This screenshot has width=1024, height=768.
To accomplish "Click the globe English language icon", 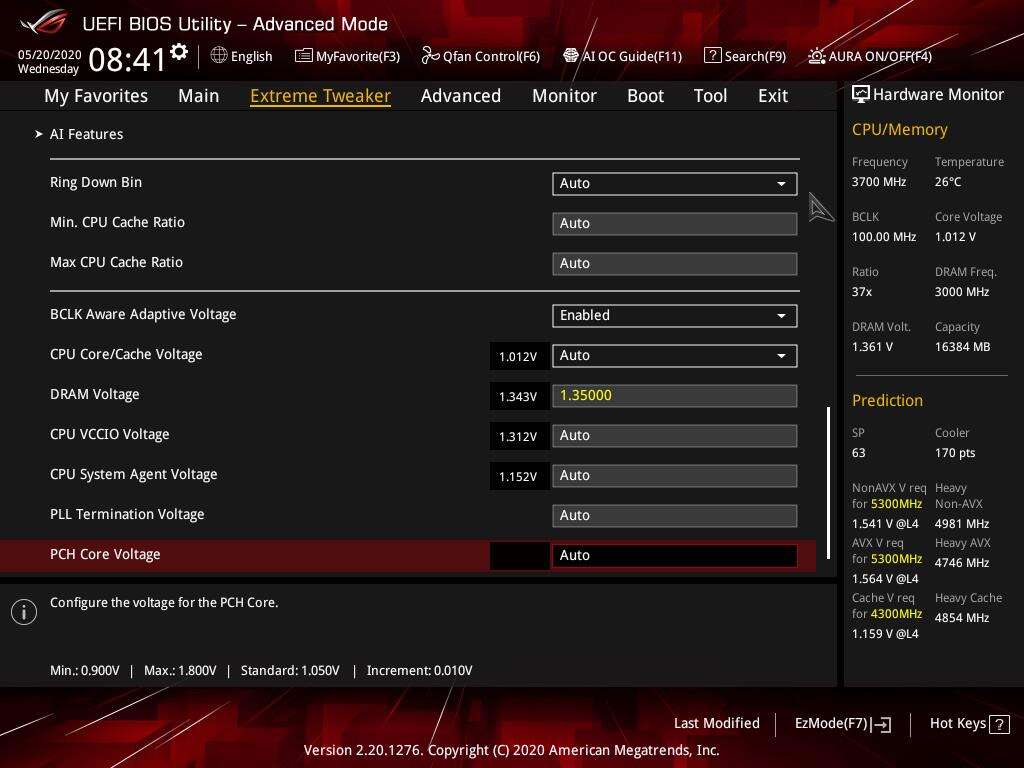I will (219, 56).
